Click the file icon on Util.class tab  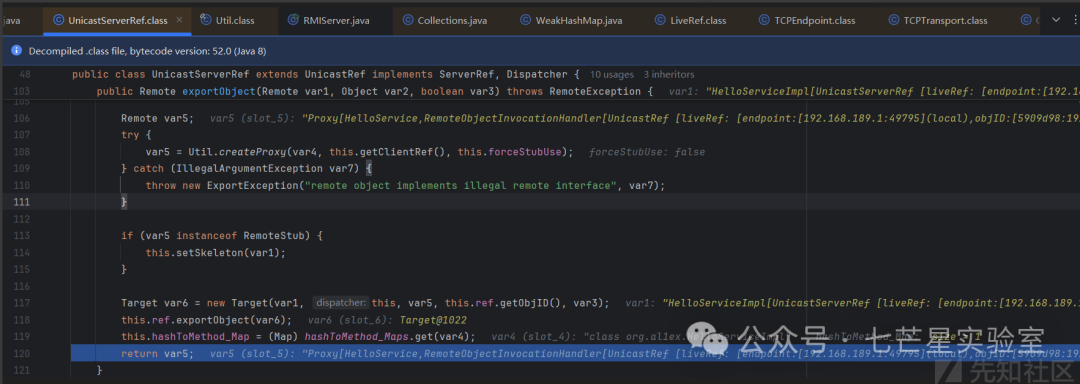(x=205, y=21)
